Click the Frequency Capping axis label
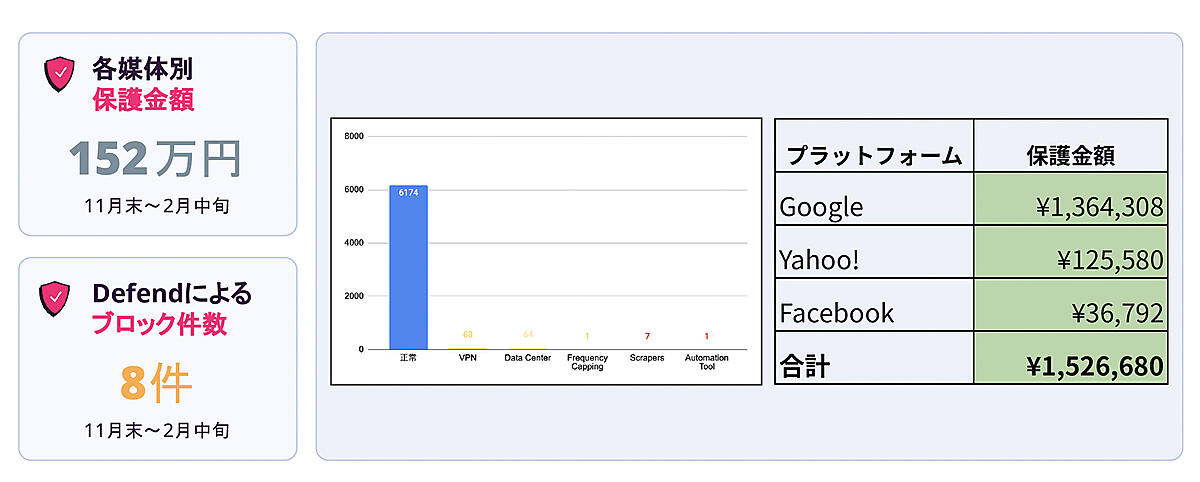The height and width of the screenshot is (482, 1200). pyautogui.click(x=587, y=361)
